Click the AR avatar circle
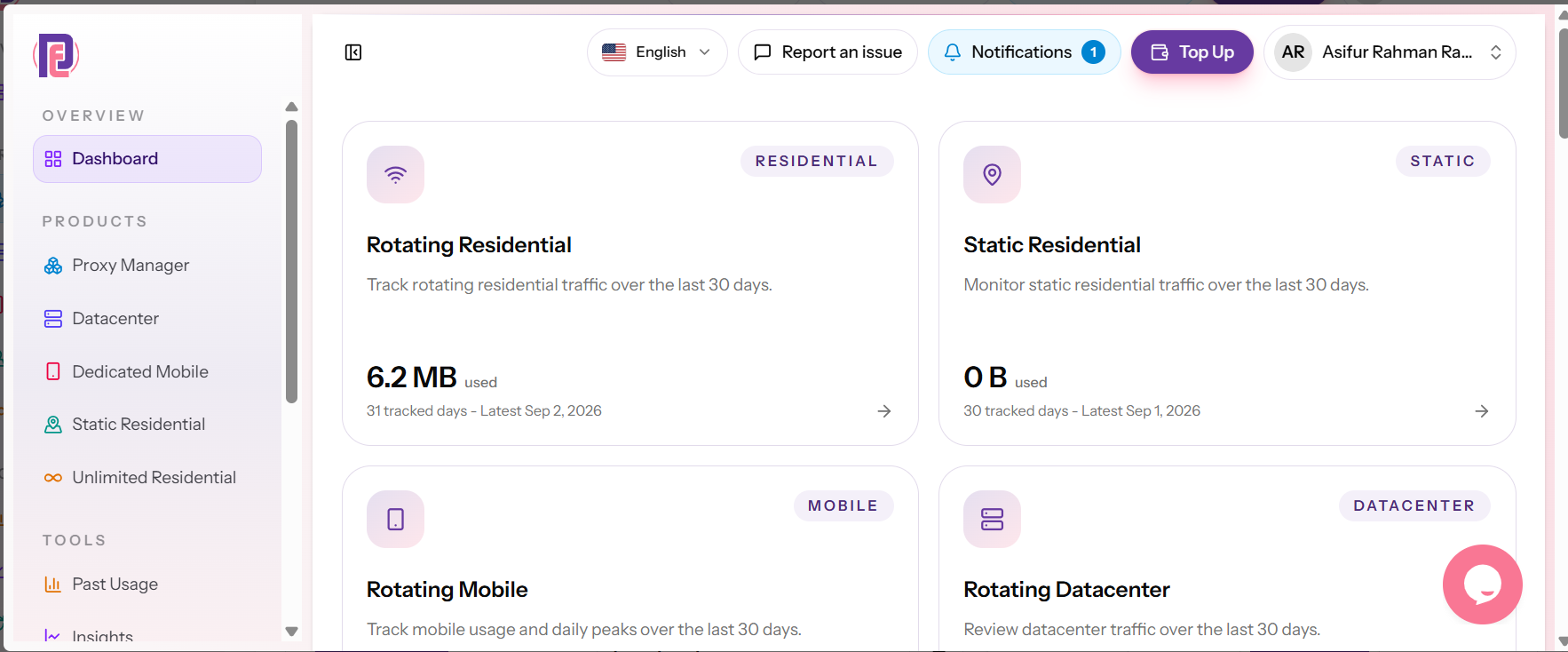The image size is (1568, 652). coord(1294,52)
